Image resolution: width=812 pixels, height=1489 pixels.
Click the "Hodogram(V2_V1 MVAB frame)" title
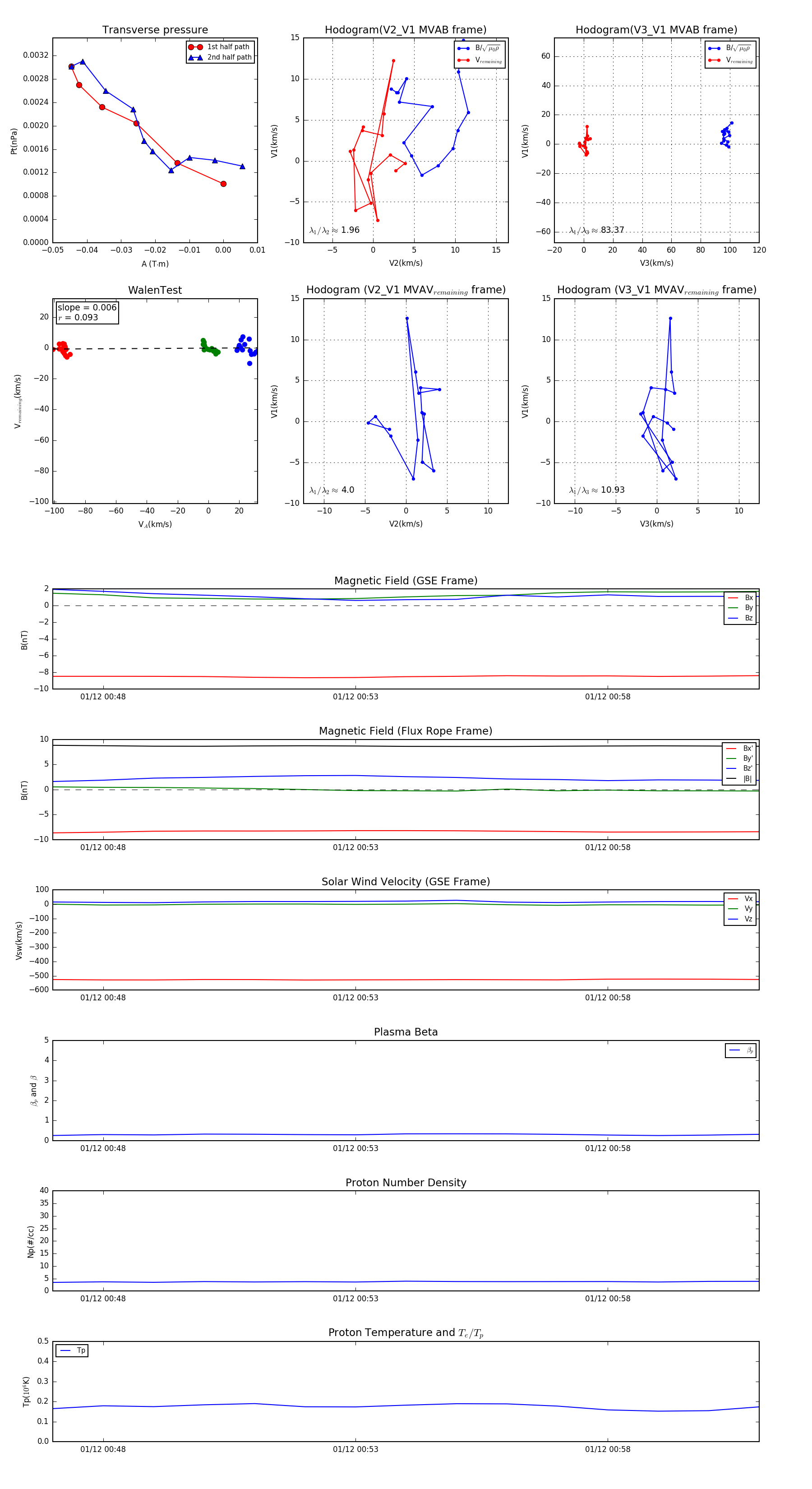(x=406, y=30)
